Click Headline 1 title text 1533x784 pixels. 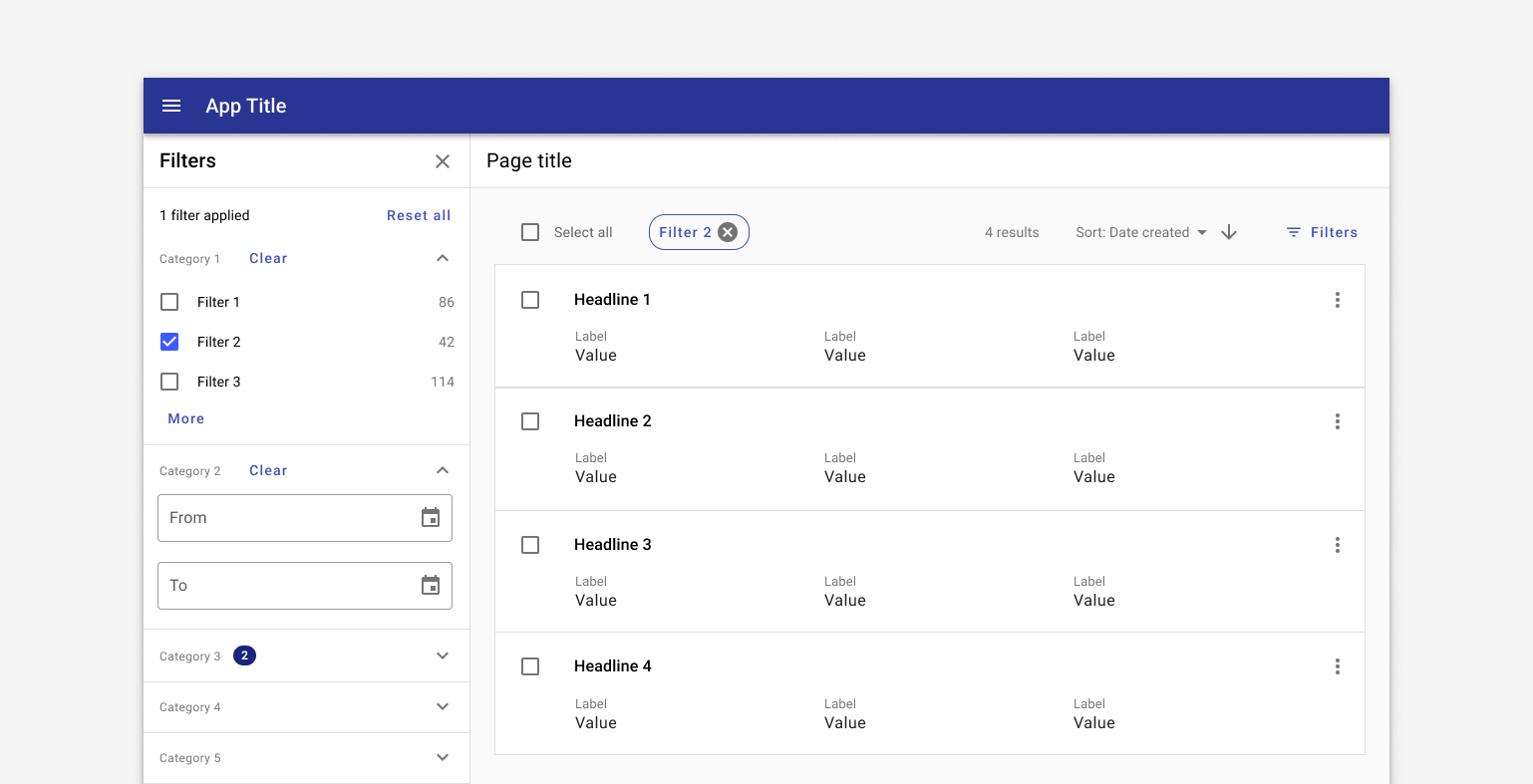coord(612,299)
